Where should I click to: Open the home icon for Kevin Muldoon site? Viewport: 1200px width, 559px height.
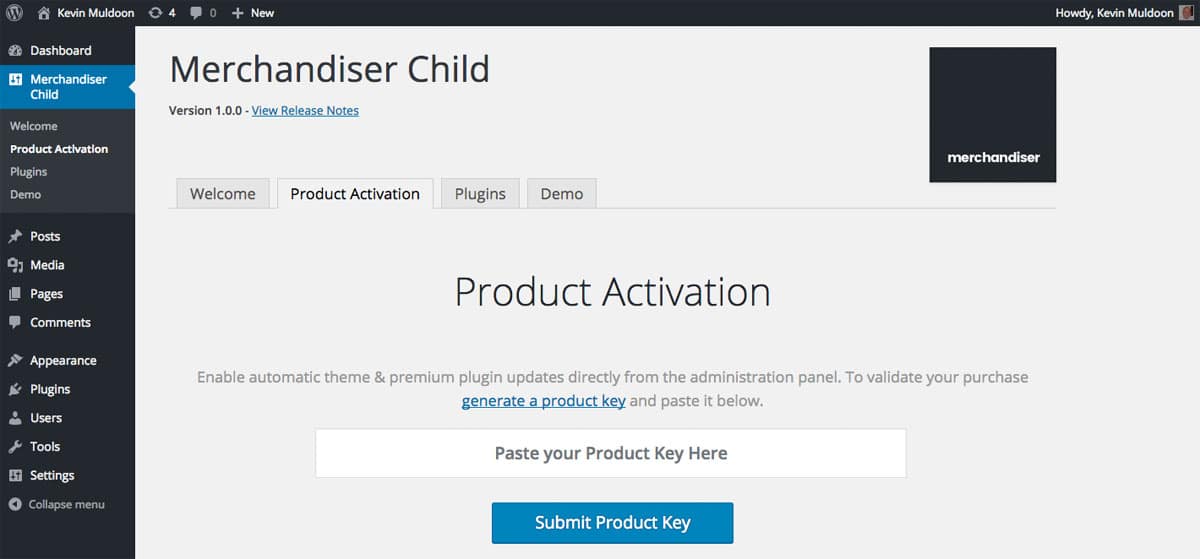point(43,13)
